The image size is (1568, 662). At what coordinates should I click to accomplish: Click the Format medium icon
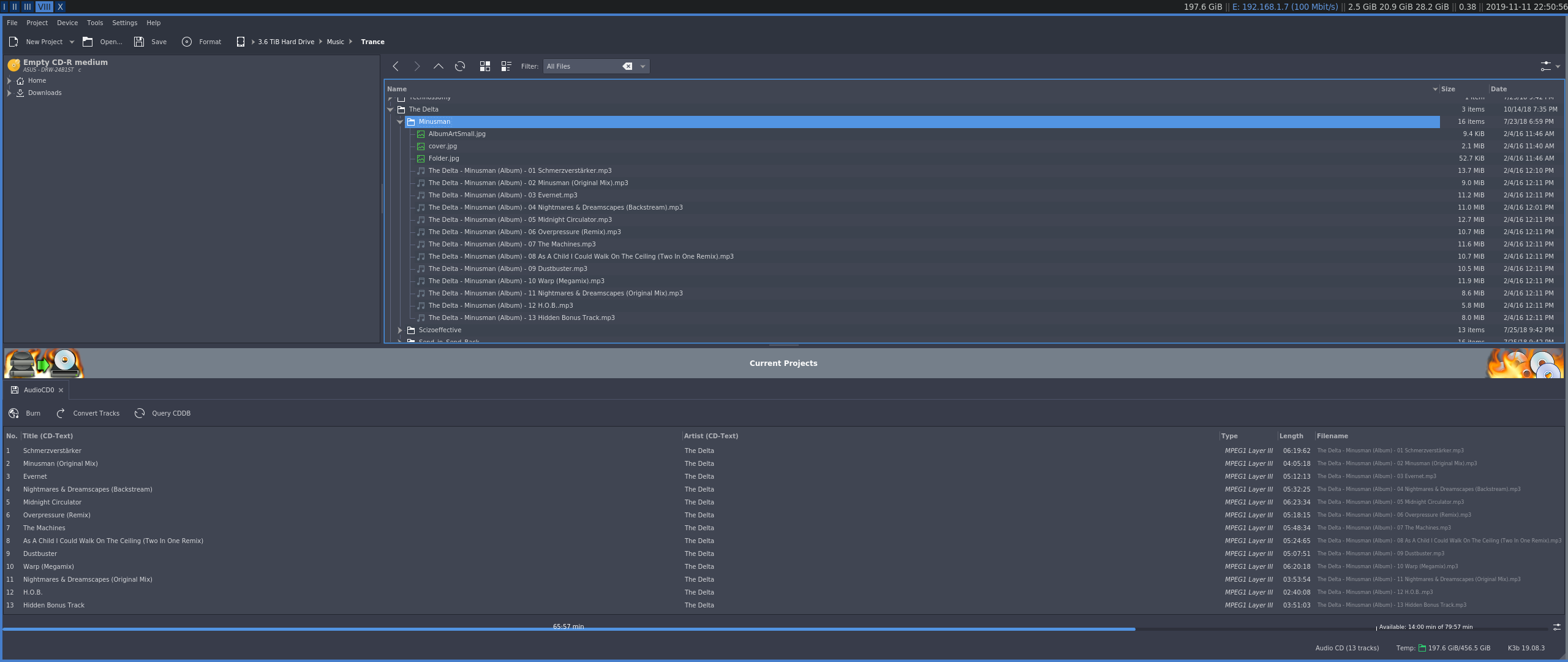pos(187,42)
